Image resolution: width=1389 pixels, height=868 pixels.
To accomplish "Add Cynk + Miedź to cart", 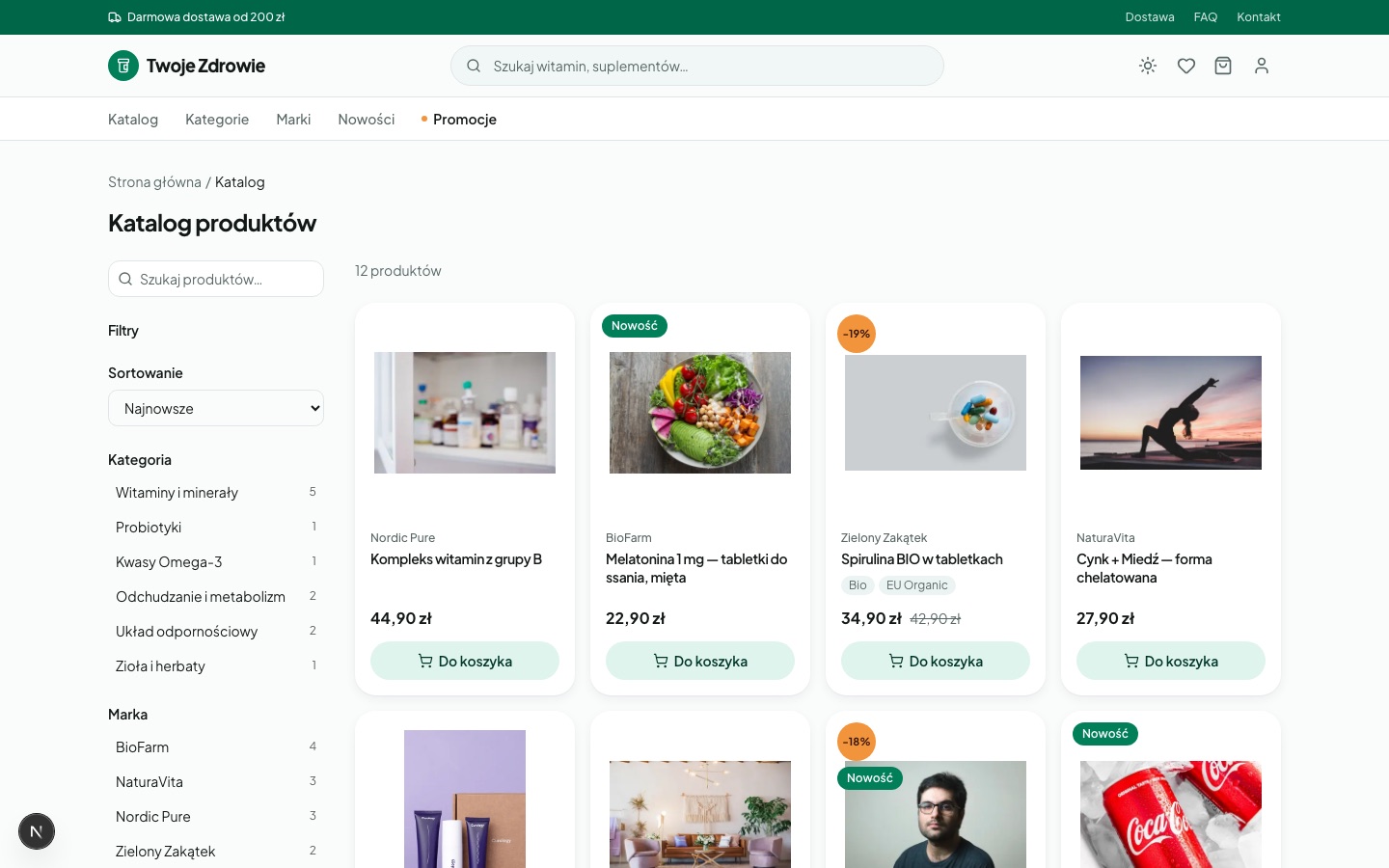I will (1171, 661).
